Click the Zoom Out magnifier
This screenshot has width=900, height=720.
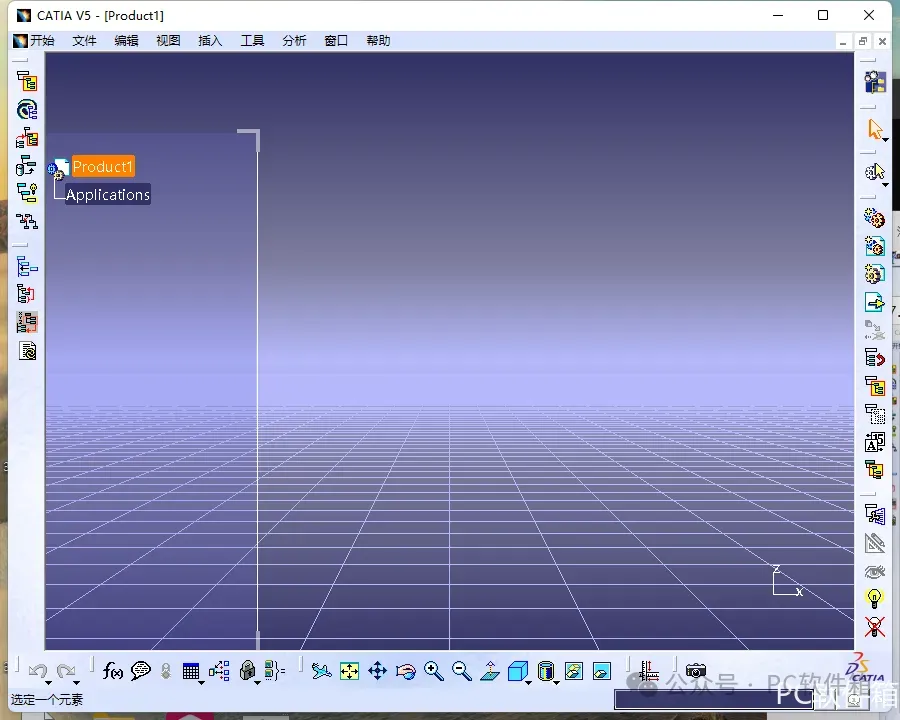[x=461, y=671]
